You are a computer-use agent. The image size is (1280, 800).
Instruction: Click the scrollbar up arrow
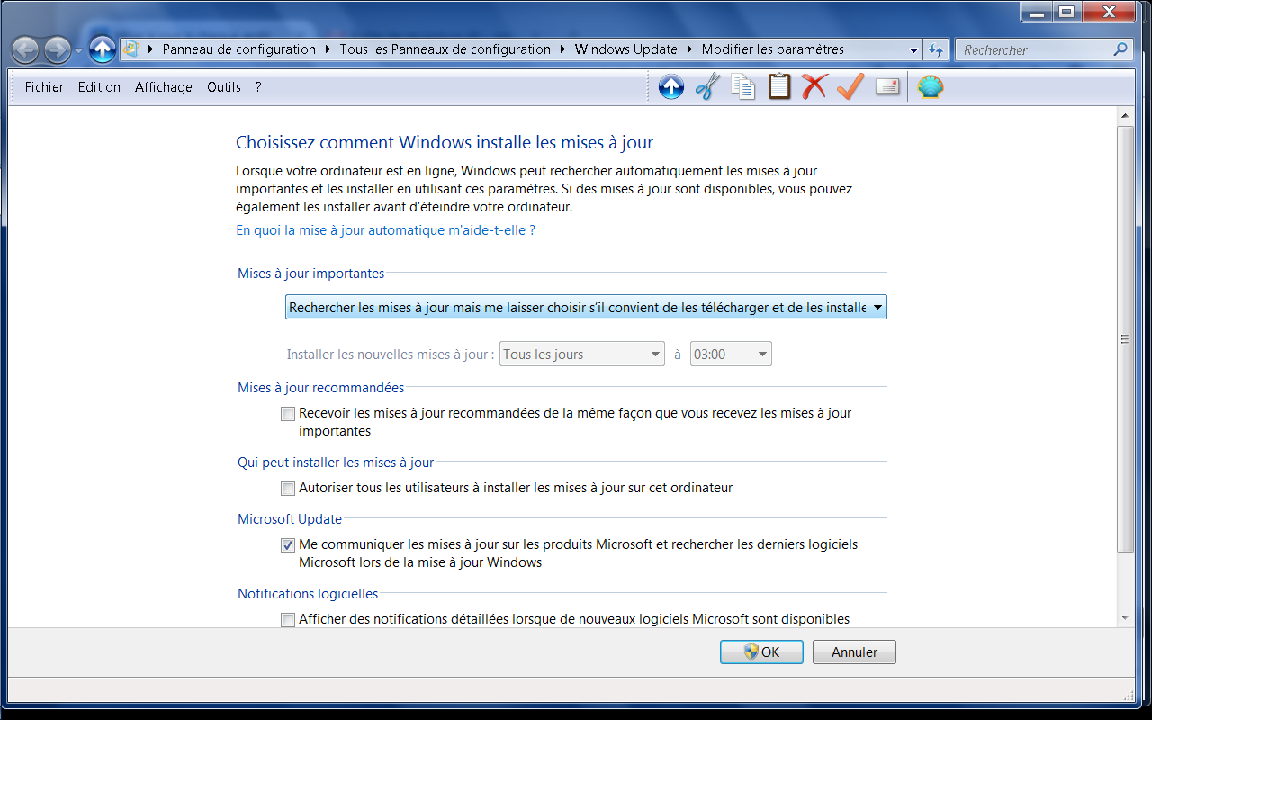tap(1125, 118)
